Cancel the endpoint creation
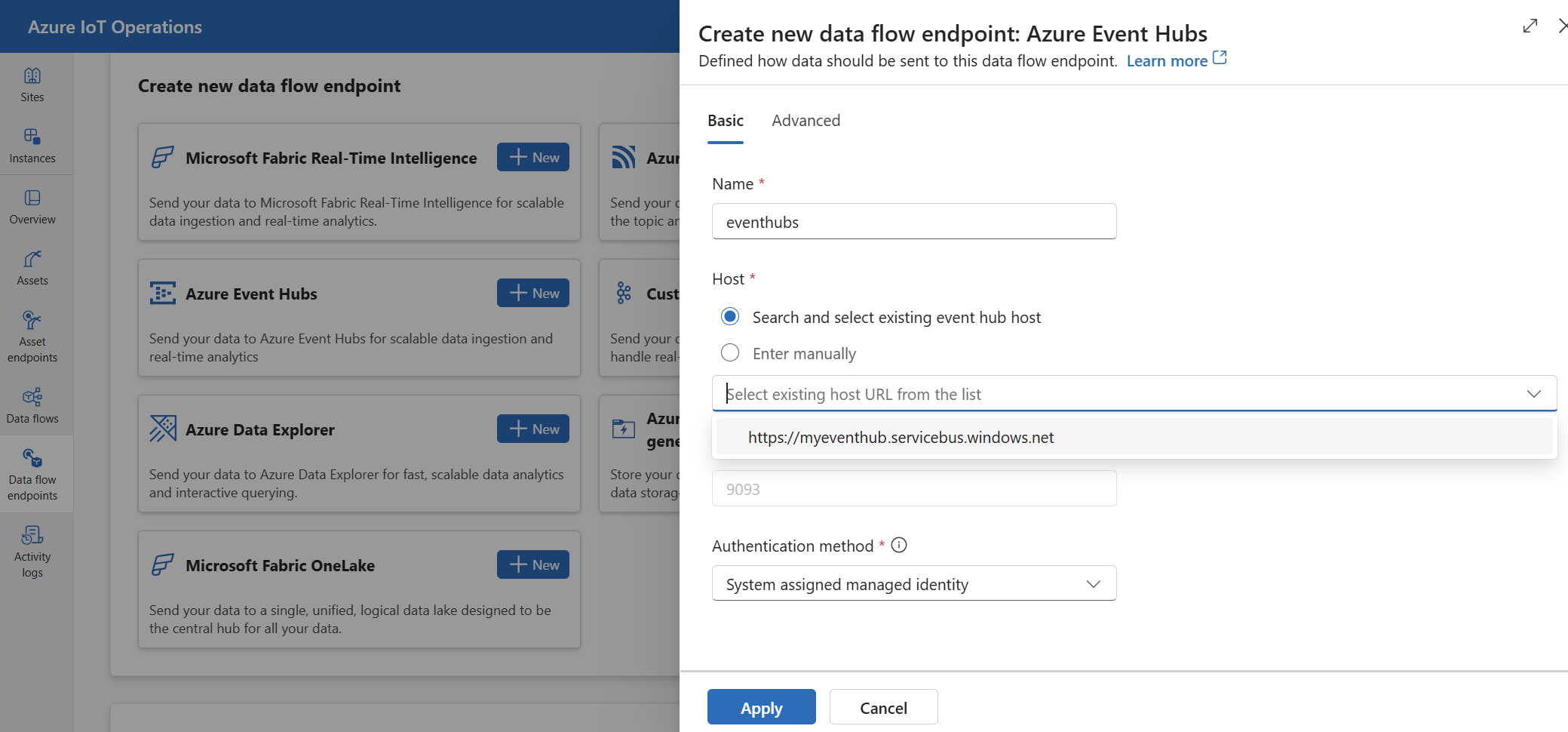 [884, 707]
